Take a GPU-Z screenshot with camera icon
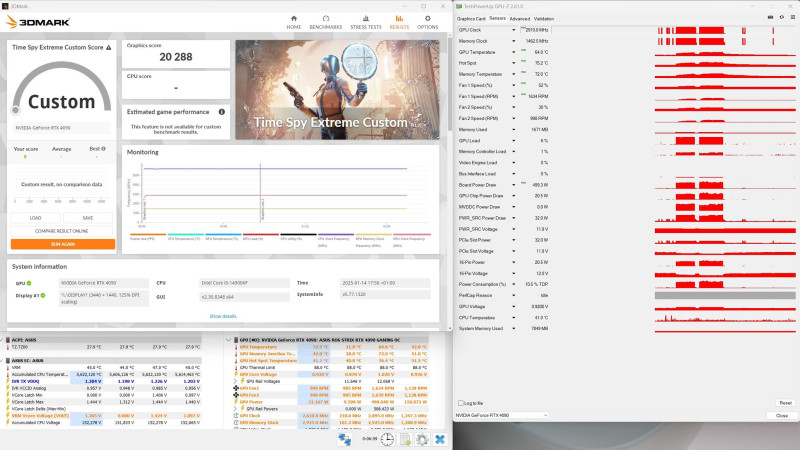Screen dimensions: 800x450 pyautogui.click(x=770, y=17)
